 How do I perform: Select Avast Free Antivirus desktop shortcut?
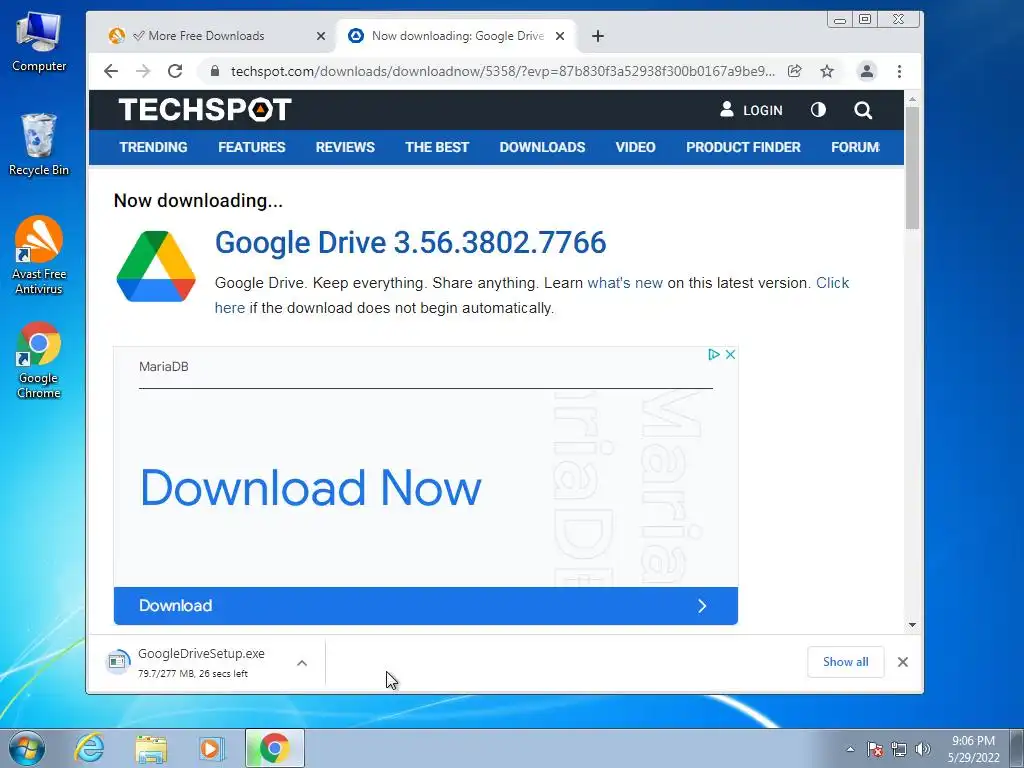pos(39,255)
